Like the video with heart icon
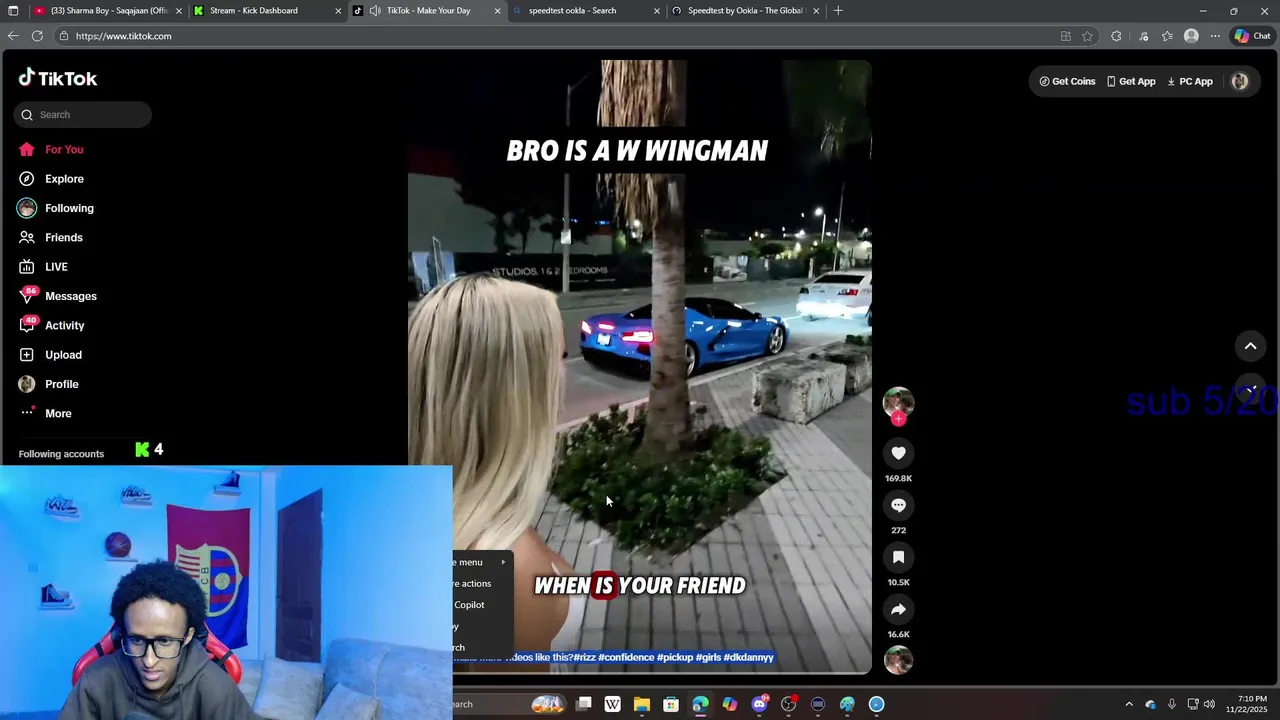 pyautogui.click(x=898, y=453)
